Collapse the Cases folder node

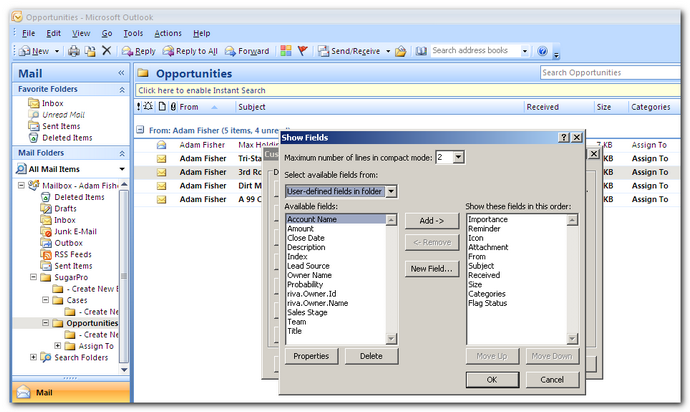coord(45,300)
